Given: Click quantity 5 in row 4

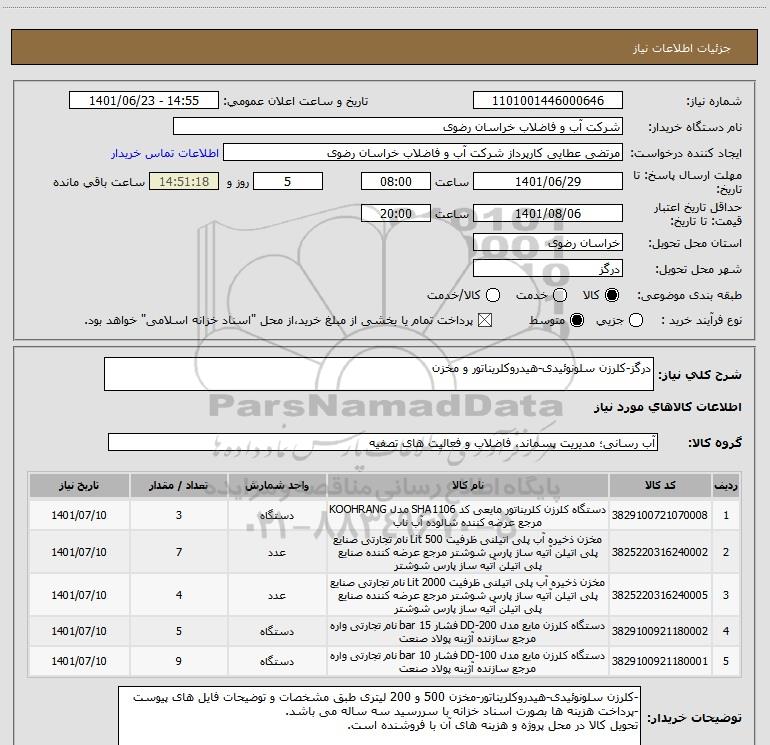Looking at the screenshot, I should (179, 631).
